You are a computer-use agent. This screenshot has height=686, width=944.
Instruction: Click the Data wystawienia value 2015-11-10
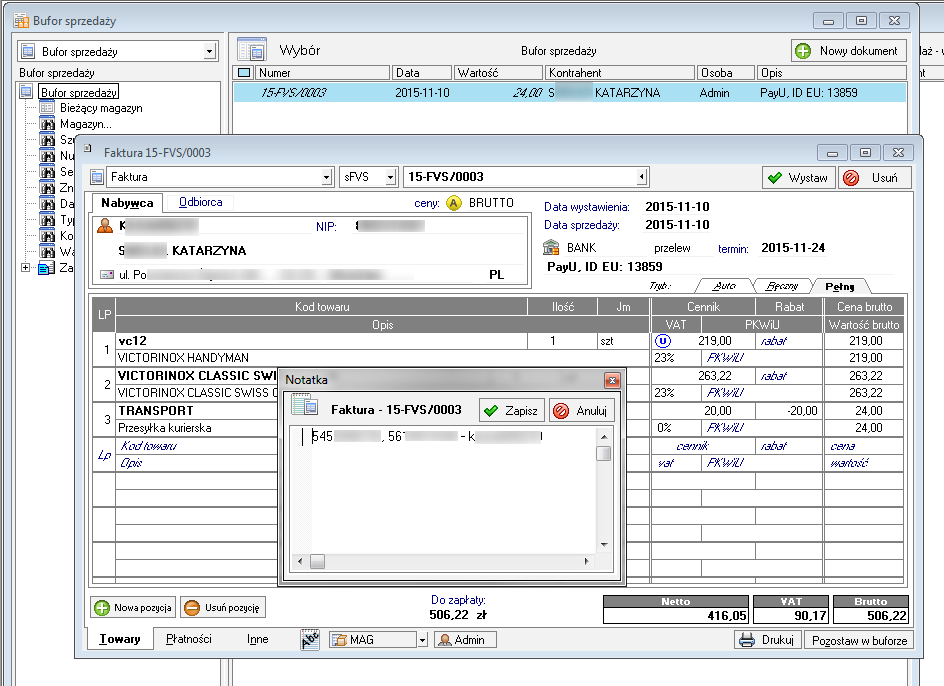(677, 207)
